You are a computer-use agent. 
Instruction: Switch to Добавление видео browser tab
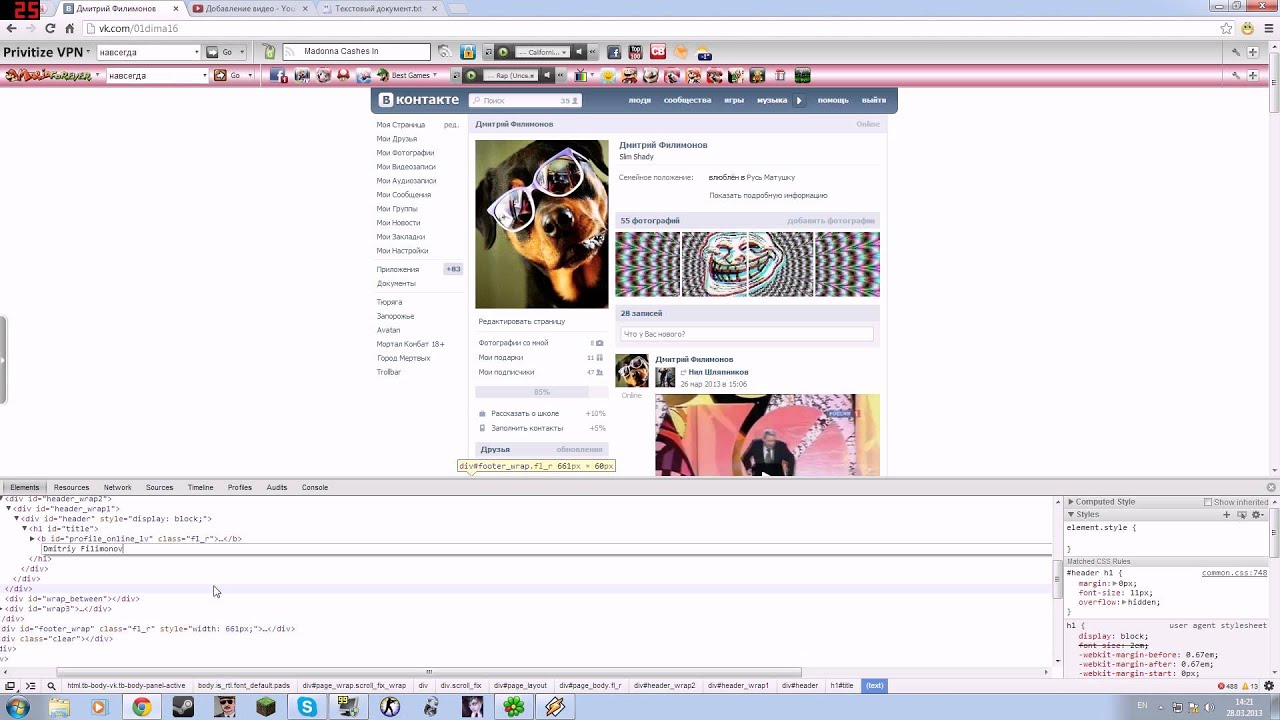[x=250, y=9]
